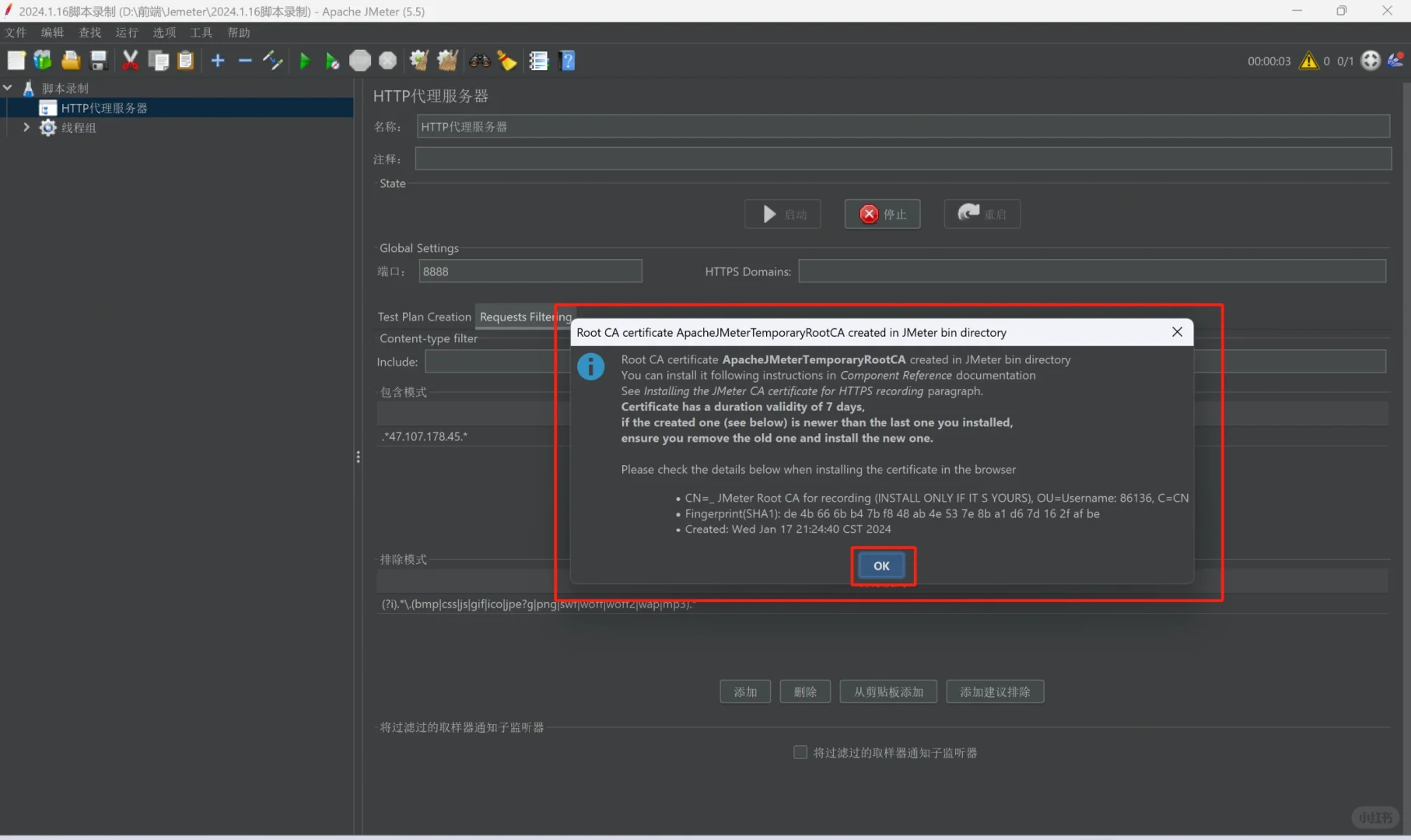The width and height of the screenshot is (1411, 840).
Task: Toggle the 将过滤过的取样器通知子监听器 checkbox
Action: tap(800, 752)
